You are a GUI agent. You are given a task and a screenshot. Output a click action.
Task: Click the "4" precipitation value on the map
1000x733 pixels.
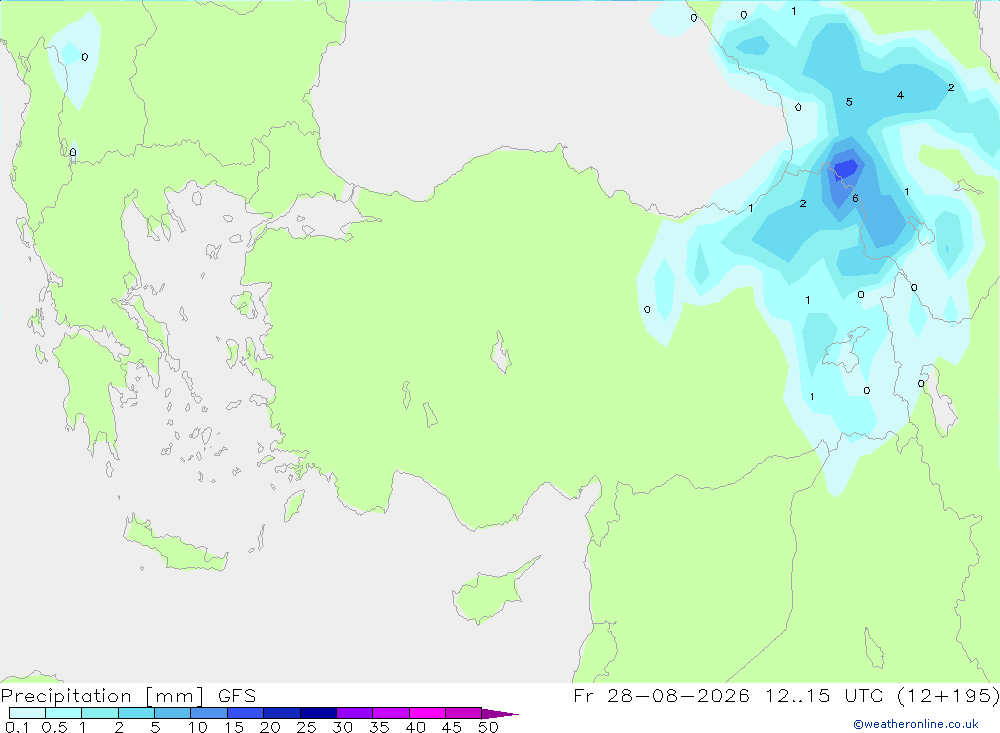[x=900, y=95]
